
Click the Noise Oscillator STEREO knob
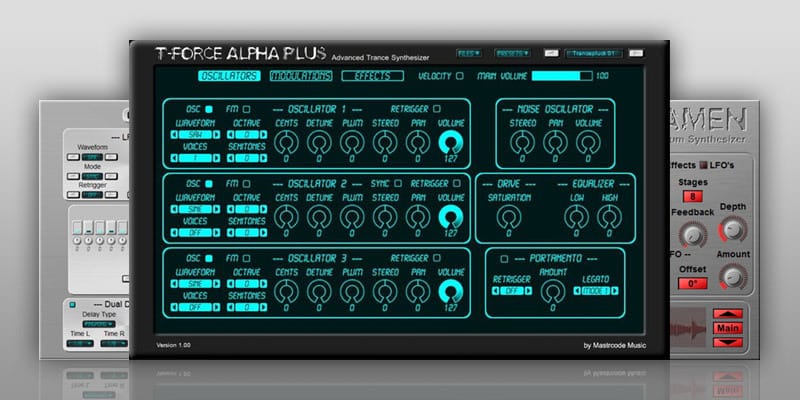click(522, 143)
